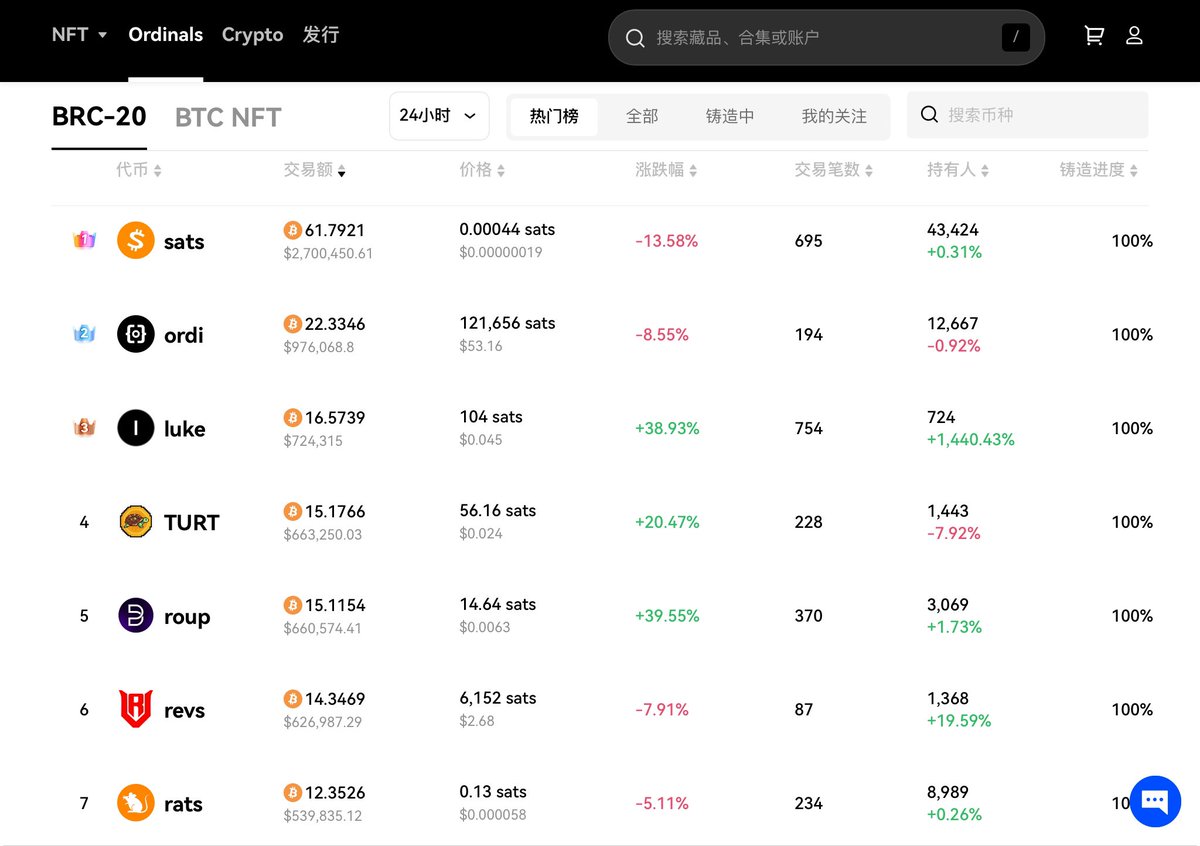Open the revs token name link

pos(184,711)
